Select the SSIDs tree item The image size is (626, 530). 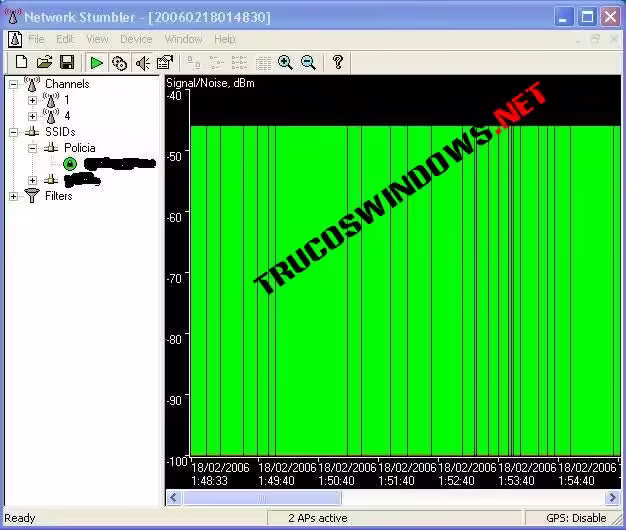60,132
